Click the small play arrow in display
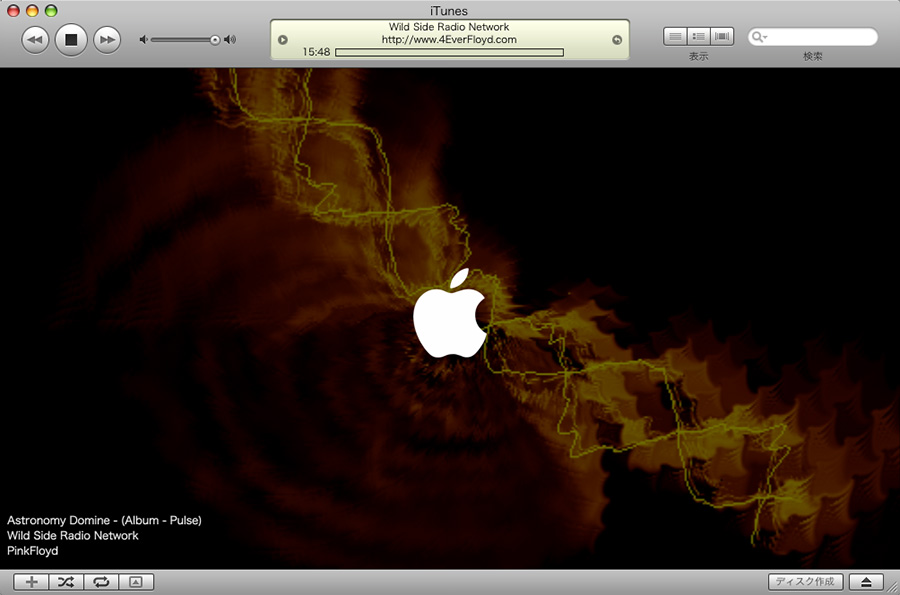This screenshot has width=900, height=595. [x=283, y=40]
